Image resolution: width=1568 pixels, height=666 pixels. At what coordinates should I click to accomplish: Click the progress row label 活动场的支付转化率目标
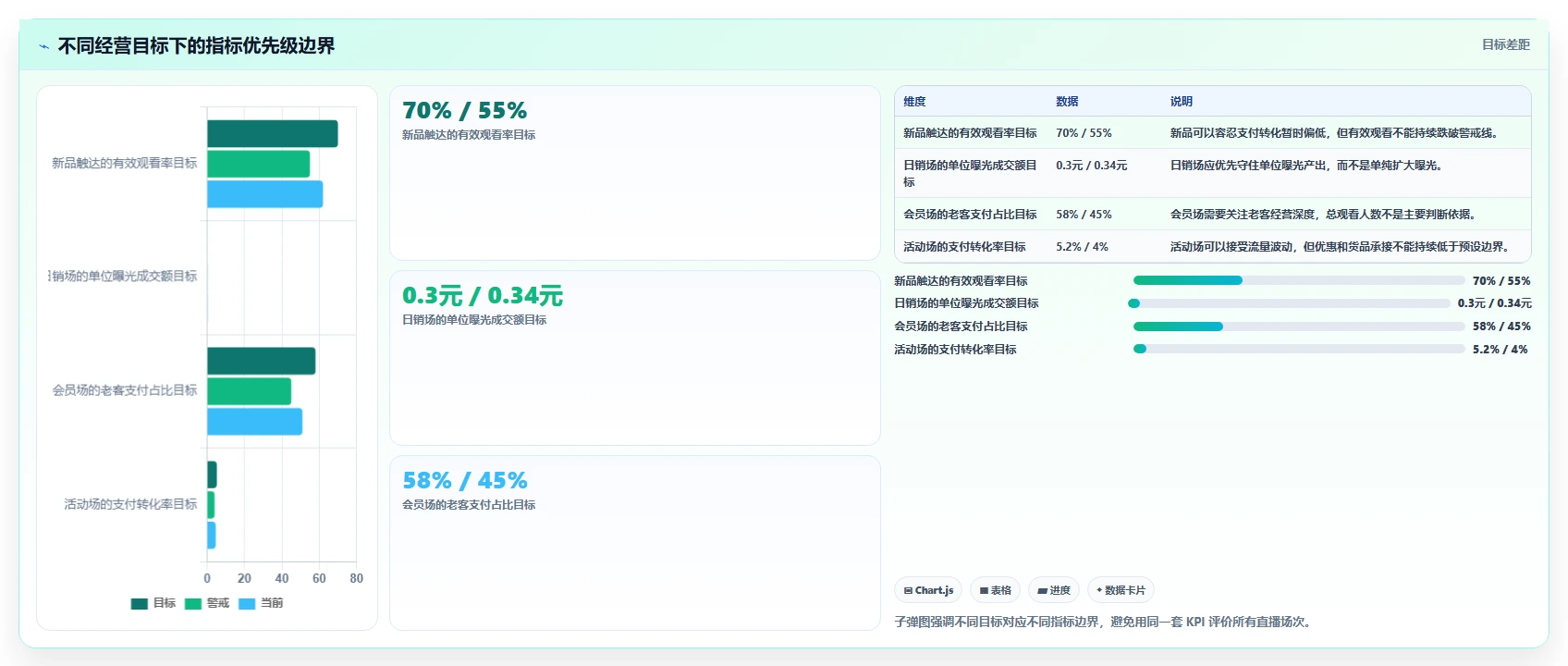click(955, 350)
